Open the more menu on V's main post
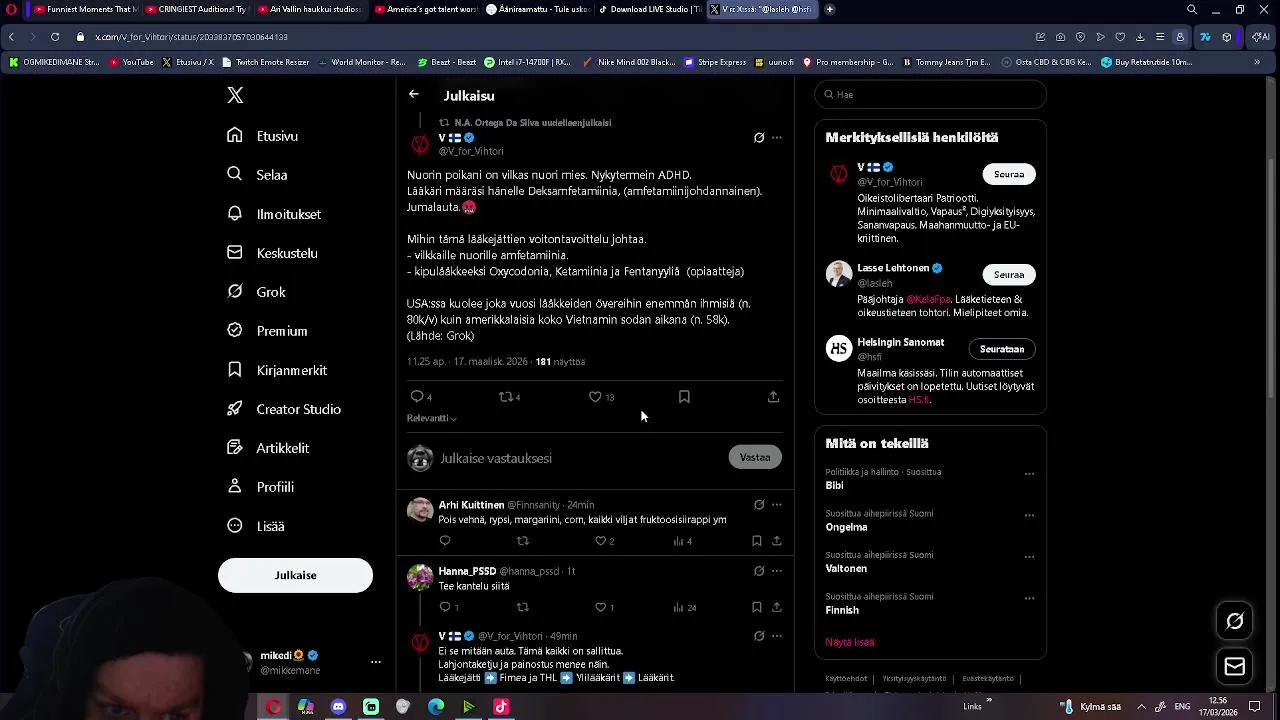The width and height of the screenshot is (1280, 720). coord(777,138)
